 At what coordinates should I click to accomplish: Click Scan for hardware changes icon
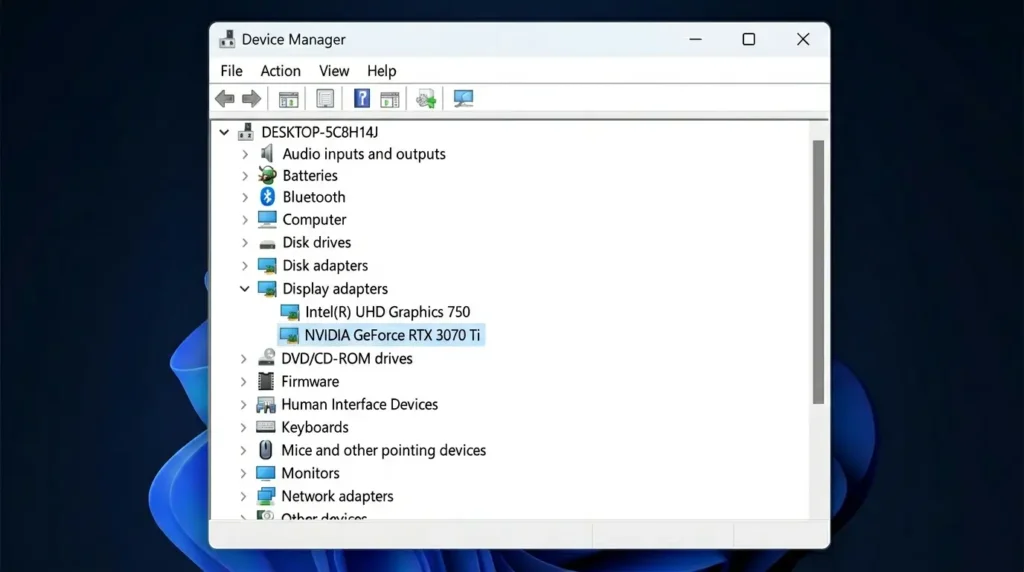click(463, 99)
